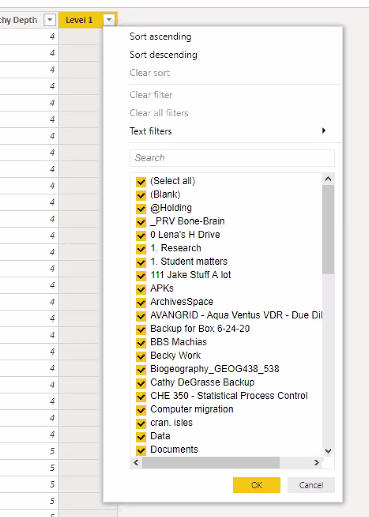Uncheck the Becky Work checkbox
The image size is (369, 517).
[141, 356]
